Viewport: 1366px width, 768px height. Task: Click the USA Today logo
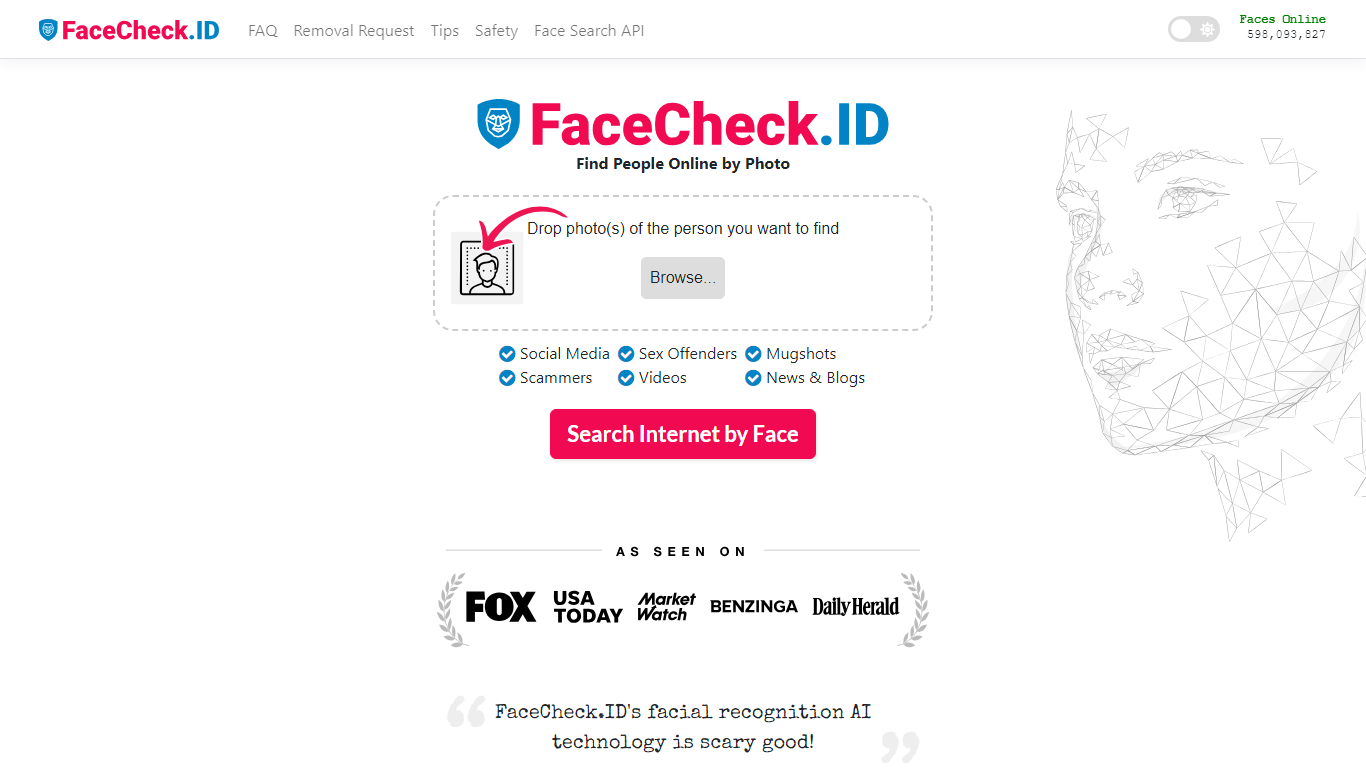(587, 607)
